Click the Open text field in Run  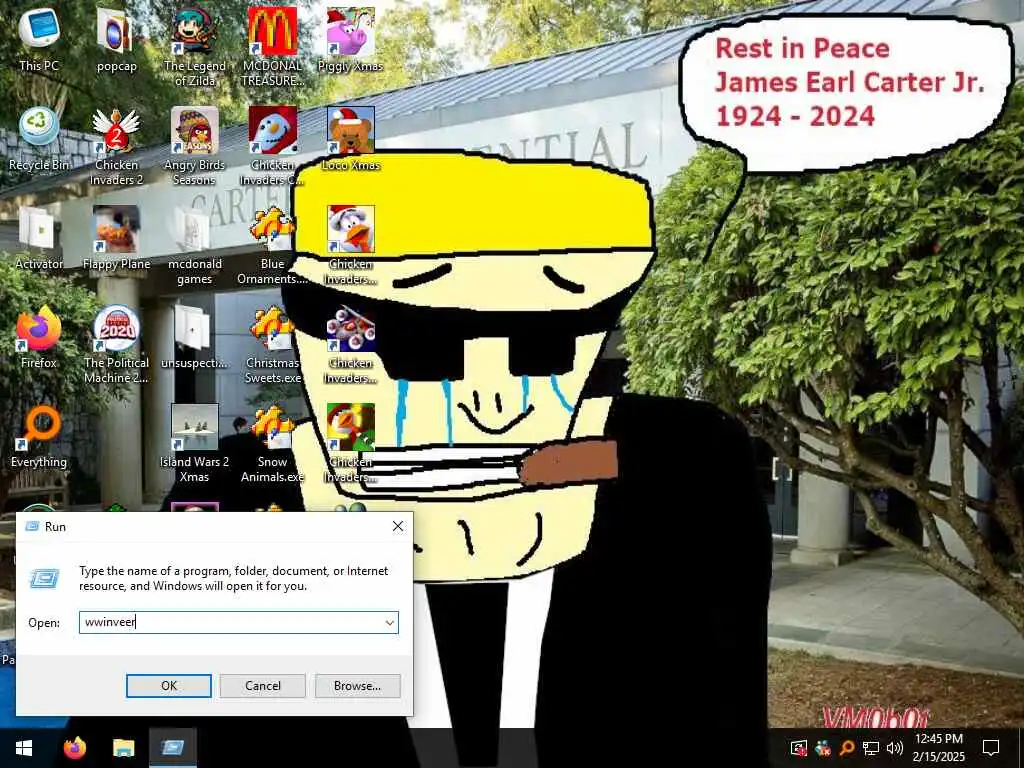click(238, 622)
